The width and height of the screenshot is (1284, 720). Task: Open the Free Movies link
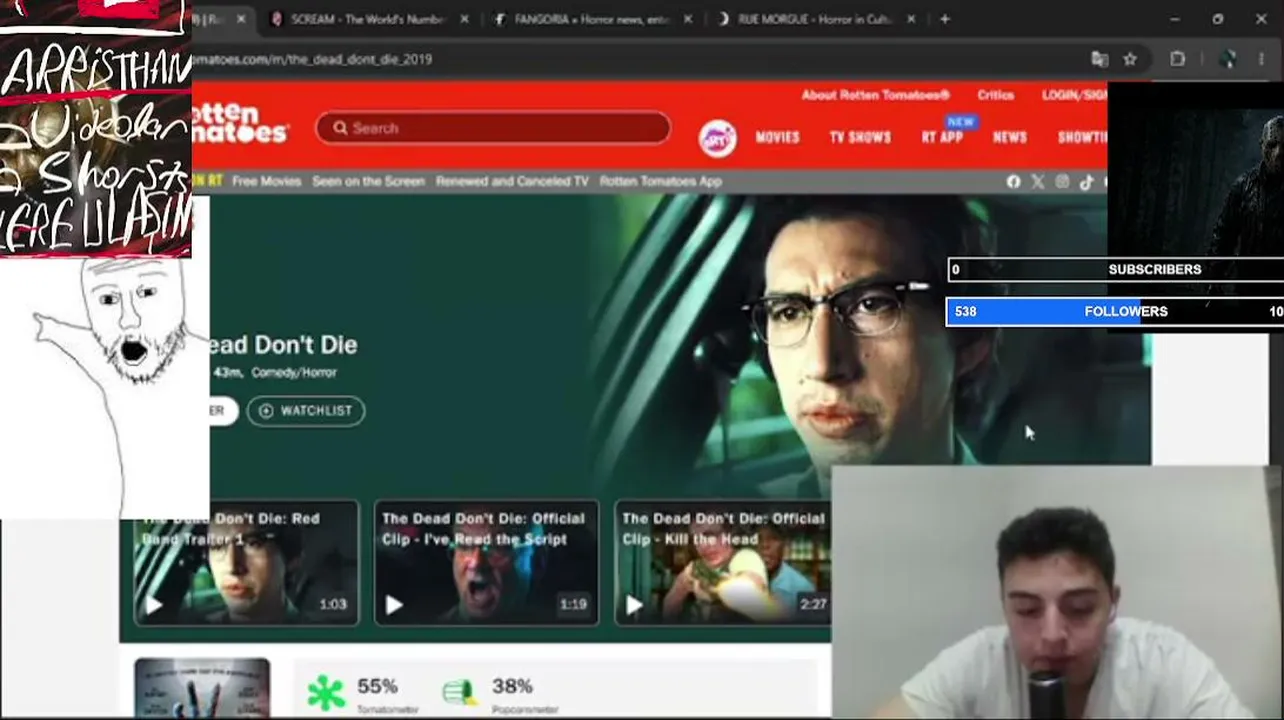266,181
